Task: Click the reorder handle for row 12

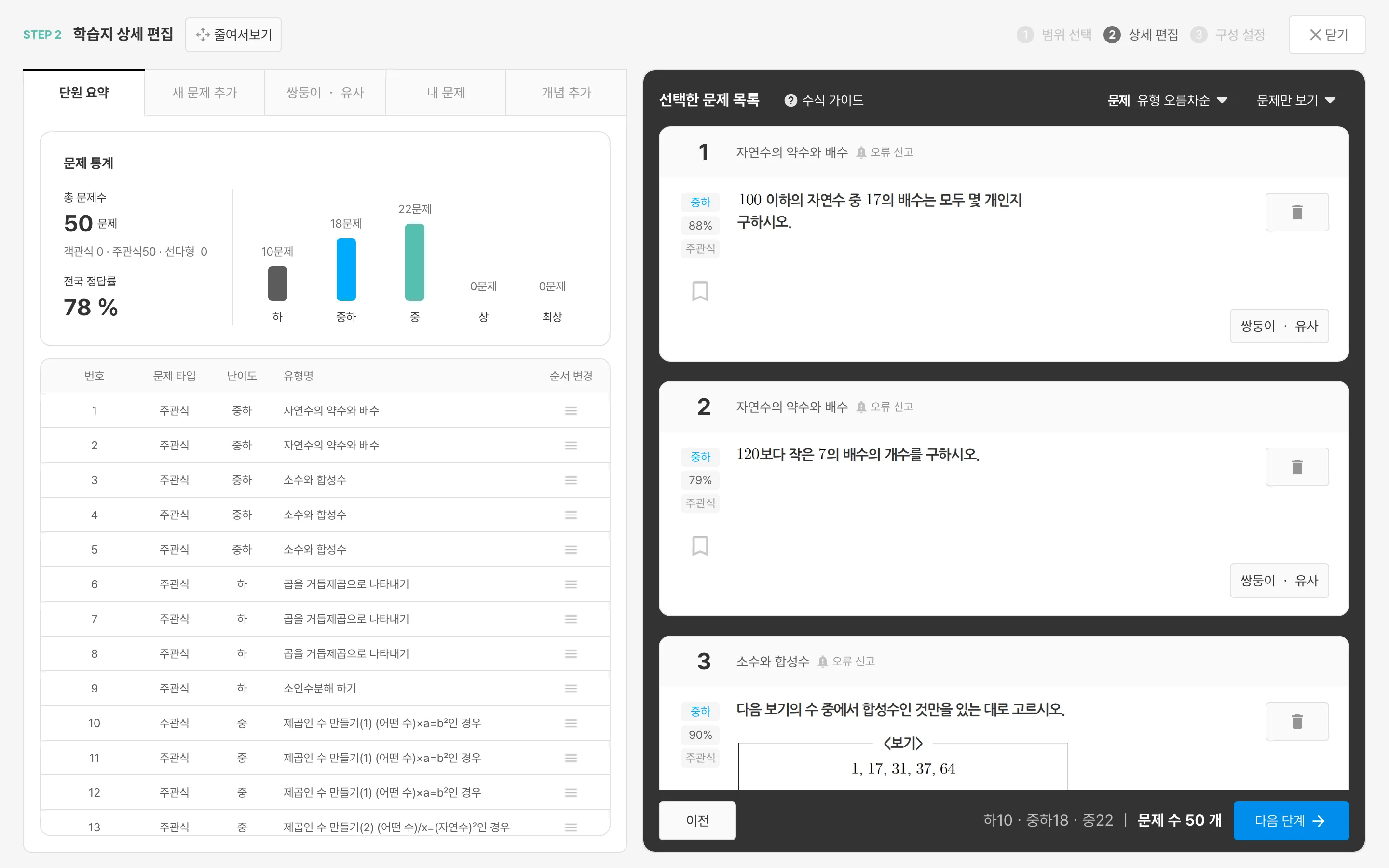Action: click(x=571, y=793)
